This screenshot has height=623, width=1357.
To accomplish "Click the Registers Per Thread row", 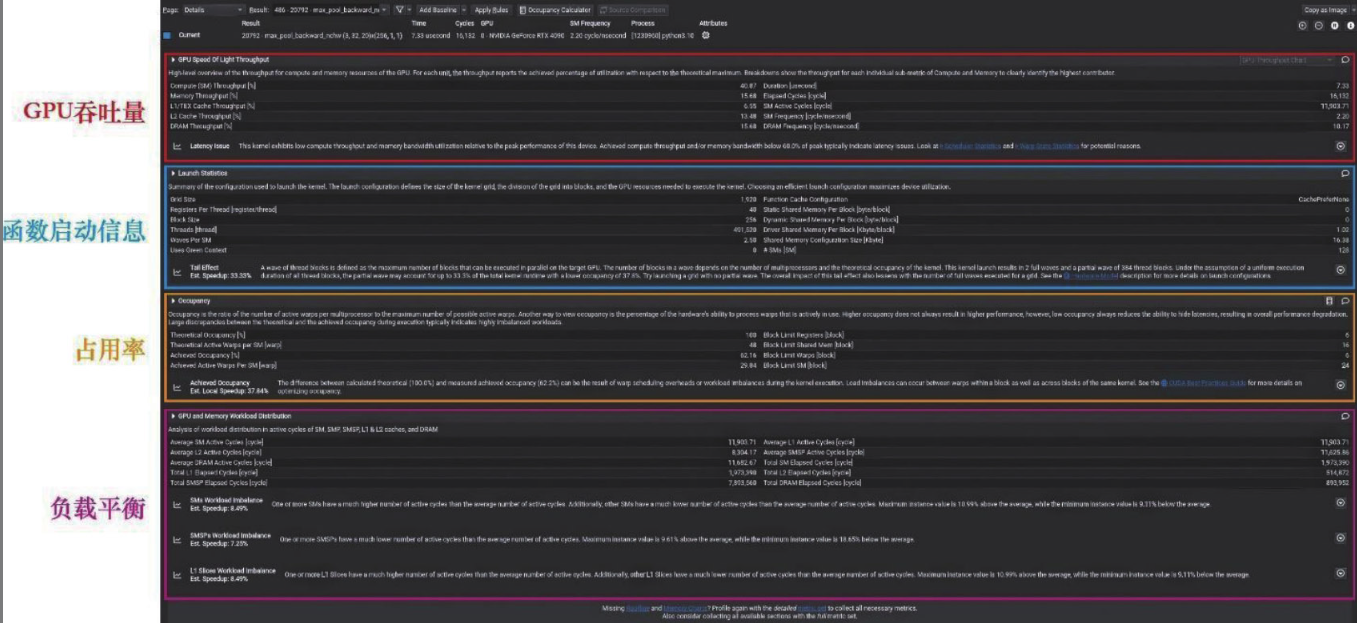I will click(462, 209).
